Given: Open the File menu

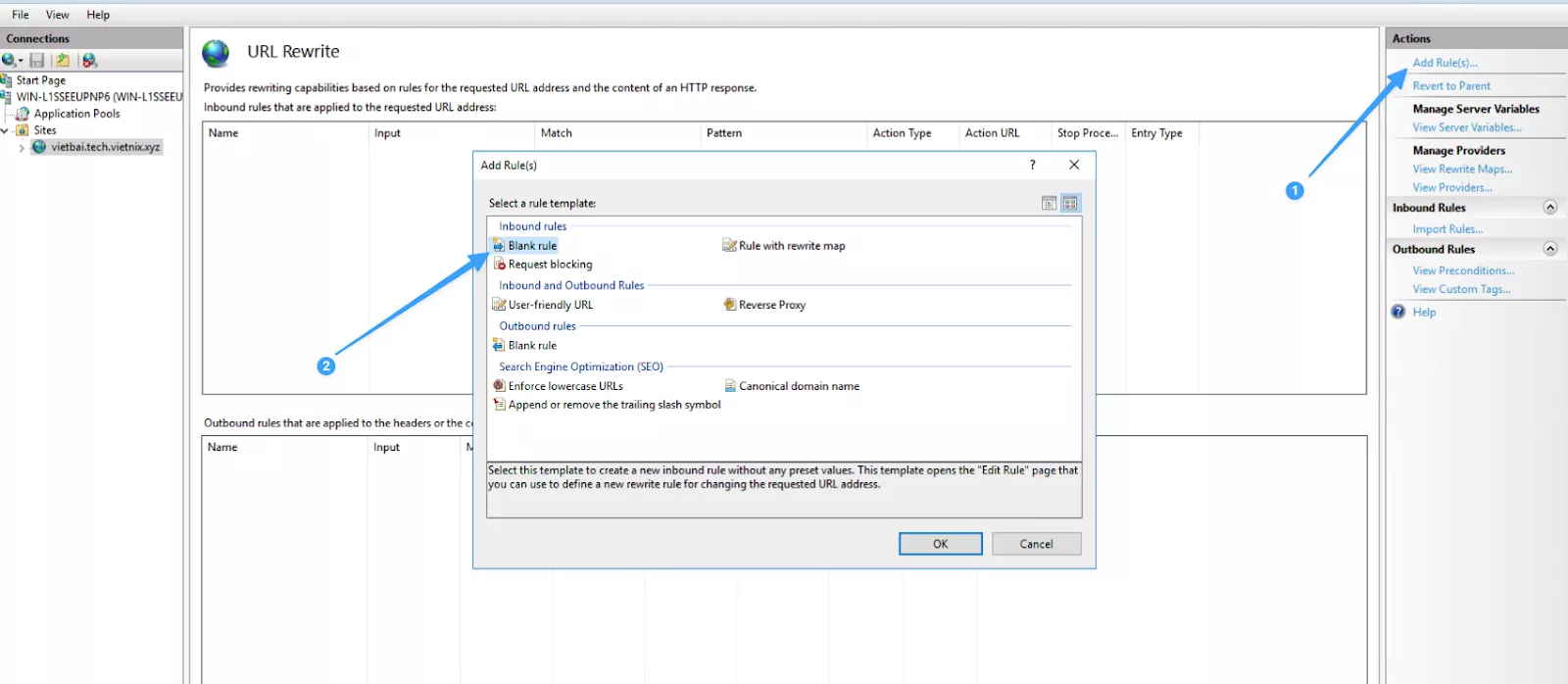Looking at the screenshot, I should pos(20,15).
